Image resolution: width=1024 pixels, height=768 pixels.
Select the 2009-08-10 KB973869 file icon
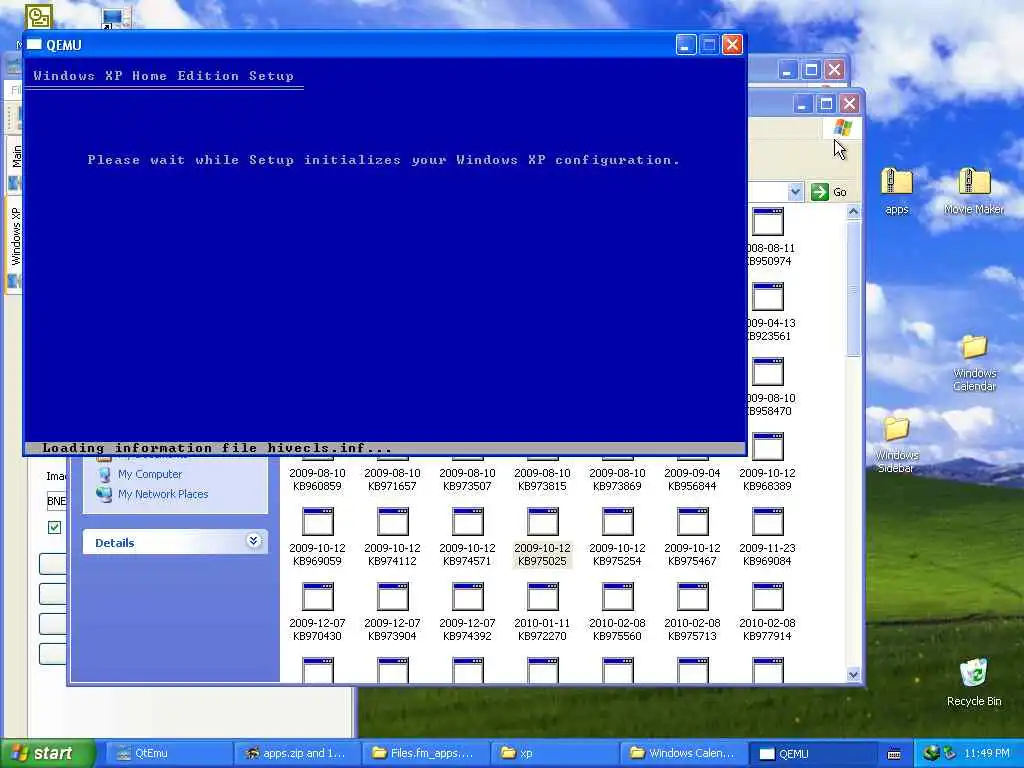point(617,479)
